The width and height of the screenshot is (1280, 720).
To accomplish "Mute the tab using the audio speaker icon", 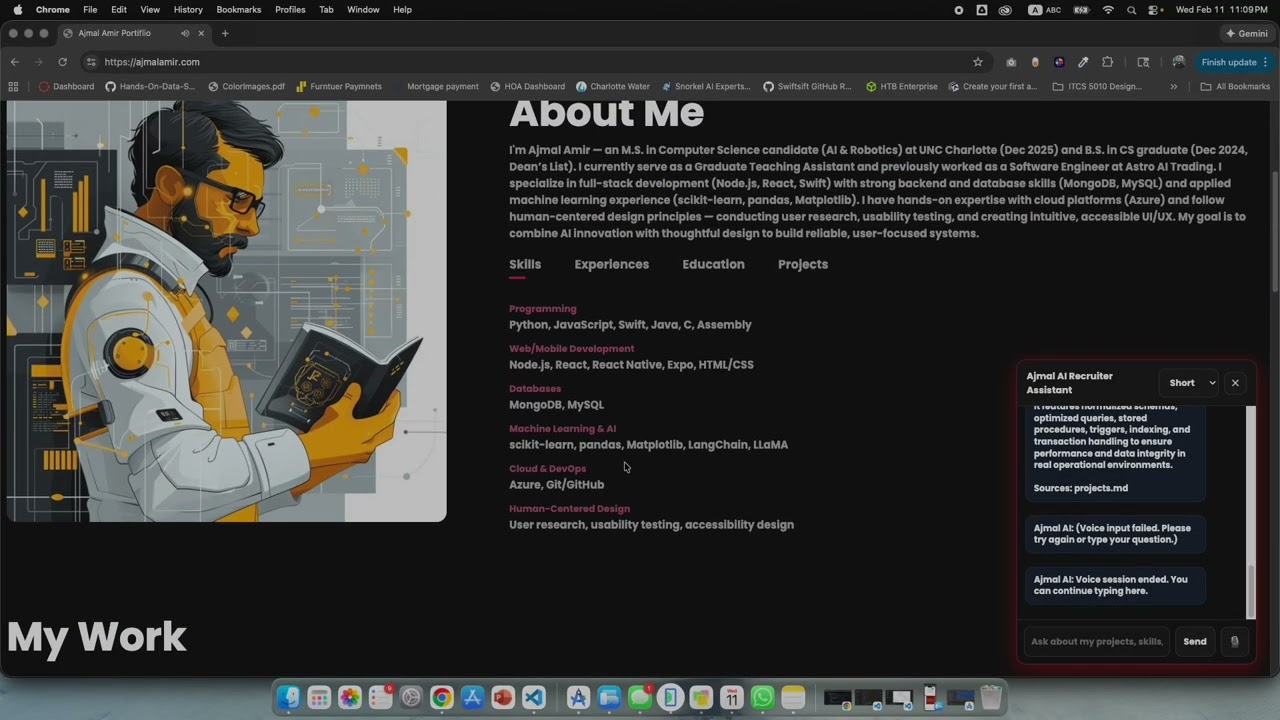I will (185, 33).
